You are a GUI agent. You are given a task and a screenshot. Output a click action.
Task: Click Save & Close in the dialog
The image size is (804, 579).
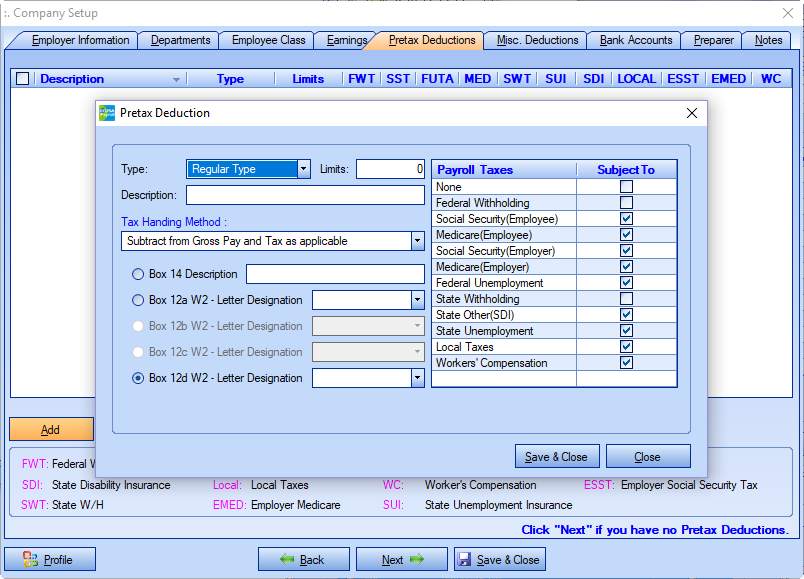pyautogui.click(x=557, y=456)
